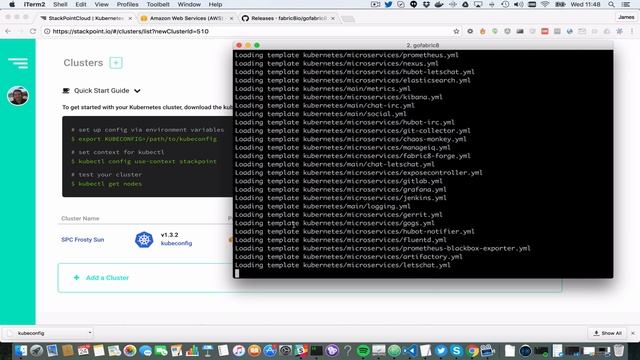This screenshot has height=360, width=640.
Task: Add a cluster with the plus icon beside Clusters
Action: coord(116,63)
